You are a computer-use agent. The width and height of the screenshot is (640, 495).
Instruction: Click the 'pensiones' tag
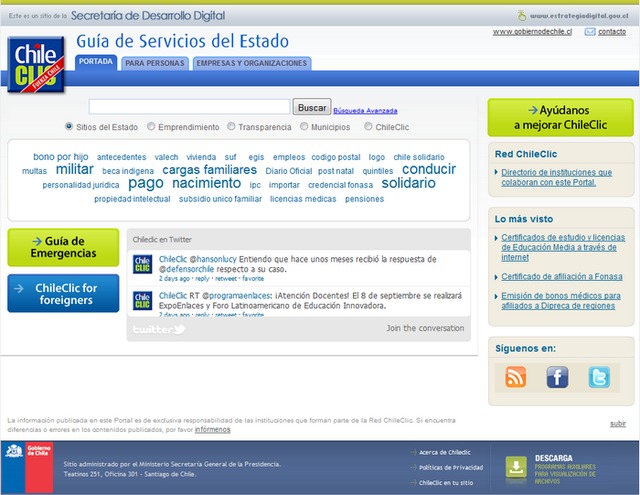364,199
